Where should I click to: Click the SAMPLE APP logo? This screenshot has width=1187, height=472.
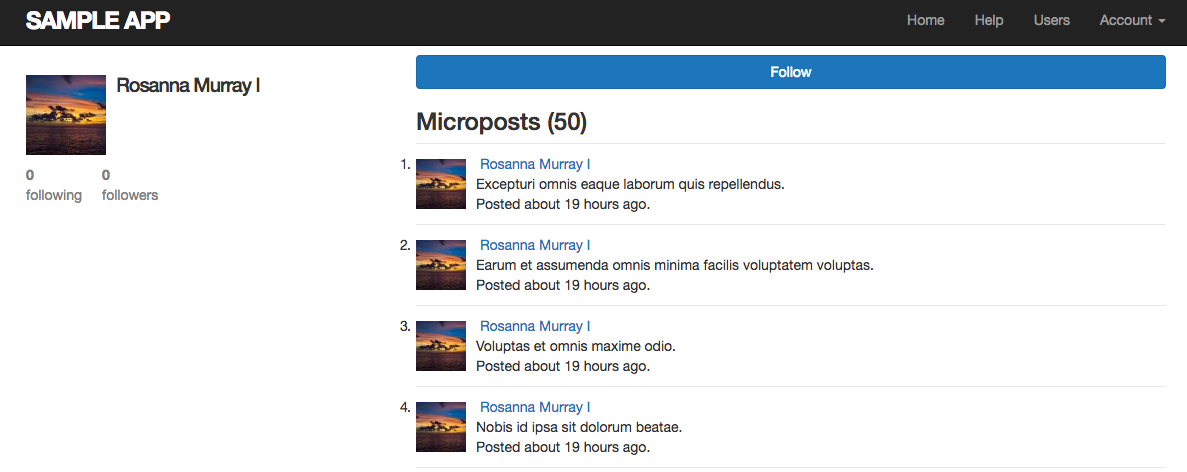tap(98, 21)
